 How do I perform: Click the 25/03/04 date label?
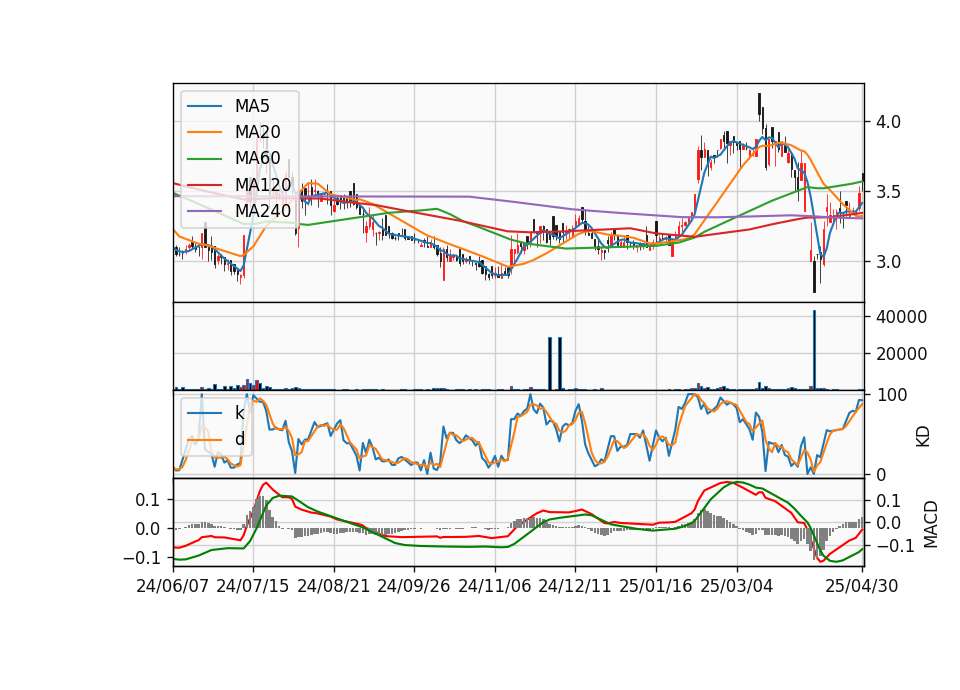click(x=737, y=586)
